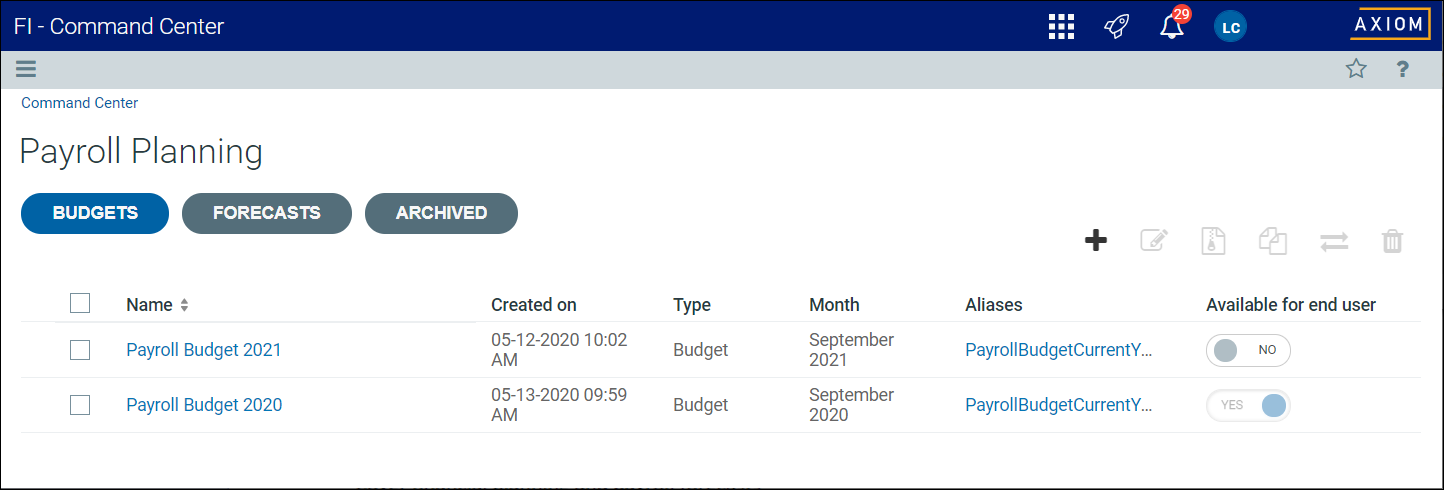The height and width of the screenshot is (490, 1444).
Task: Check the Payroll Budget 2021 row checkbox
Action: pos(80,350)
